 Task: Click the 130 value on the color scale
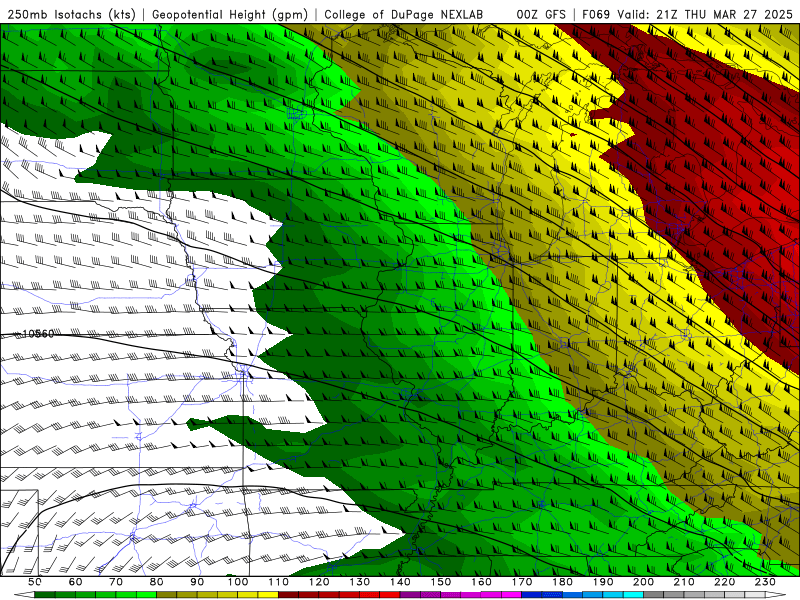[360, 582]
